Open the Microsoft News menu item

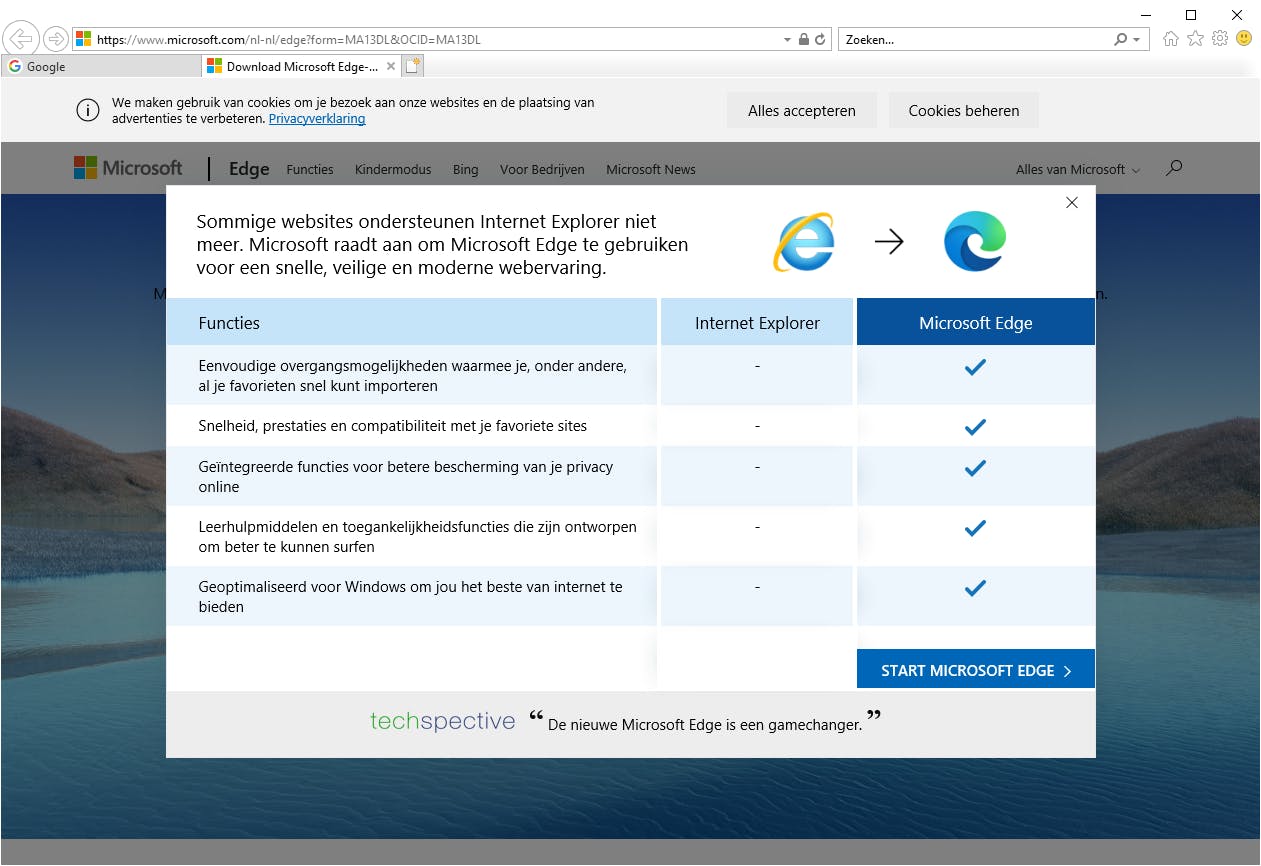pyautogui.click(x=651, y=169)
